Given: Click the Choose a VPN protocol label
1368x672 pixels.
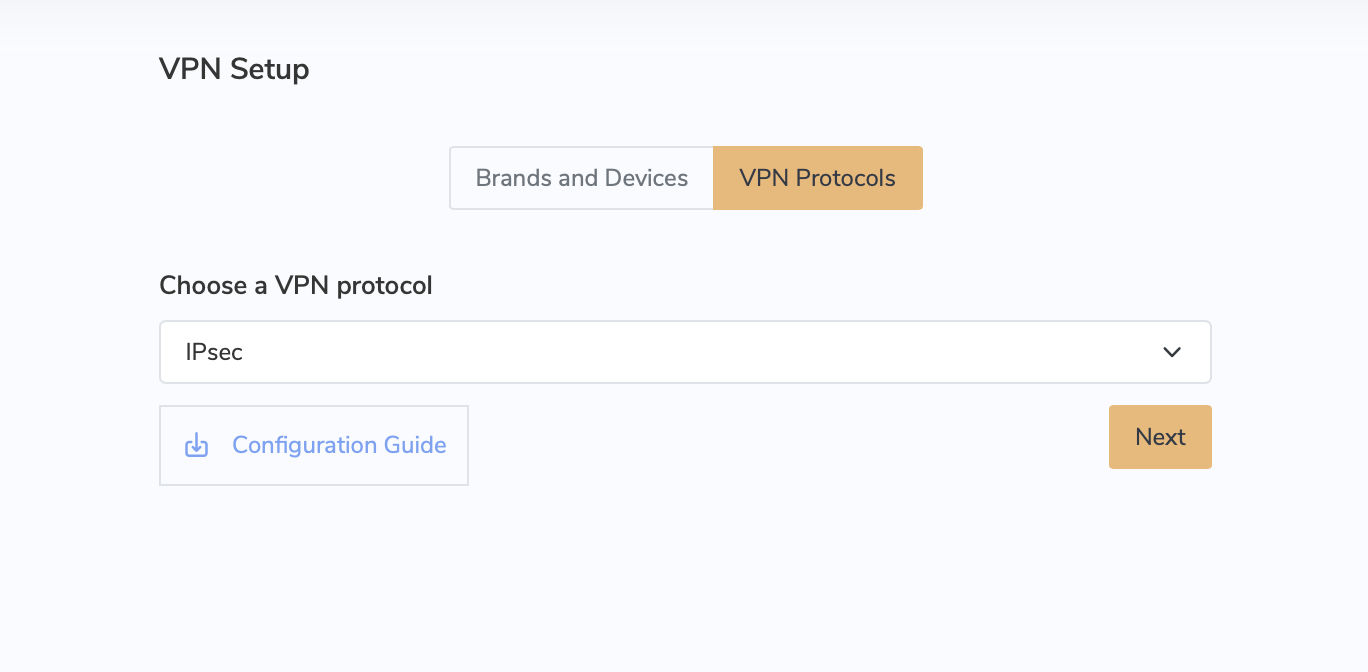Looking at the screenshot, I should (x=296, y=285).
